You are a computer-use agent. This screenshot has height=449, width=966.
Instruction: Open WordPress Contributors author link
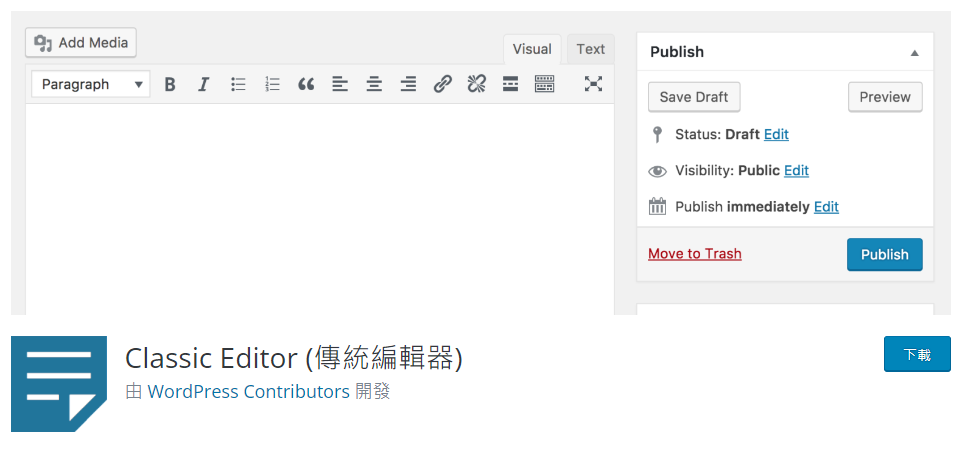point(249,391)
